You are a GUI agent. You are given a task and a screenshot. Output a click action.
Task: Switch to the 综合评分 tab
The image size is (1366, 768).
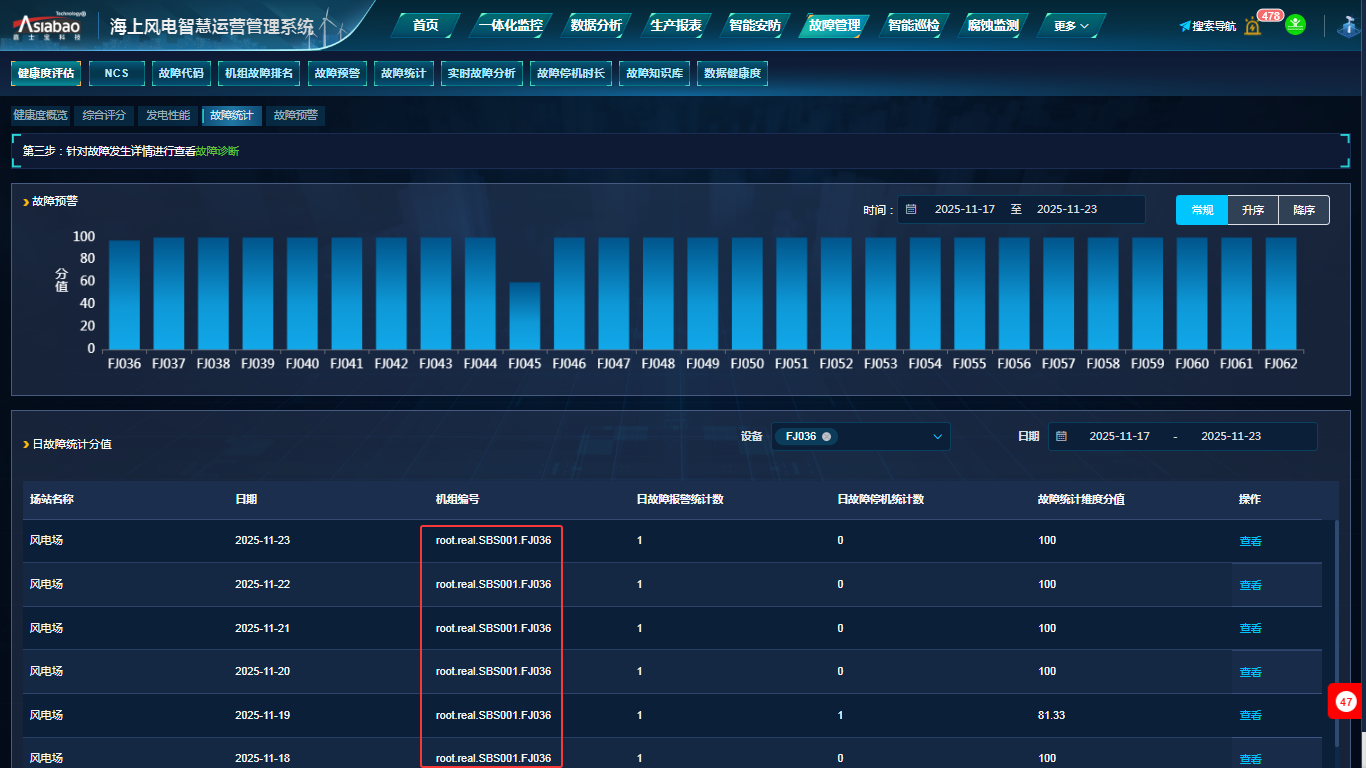[x=104, y=116]
